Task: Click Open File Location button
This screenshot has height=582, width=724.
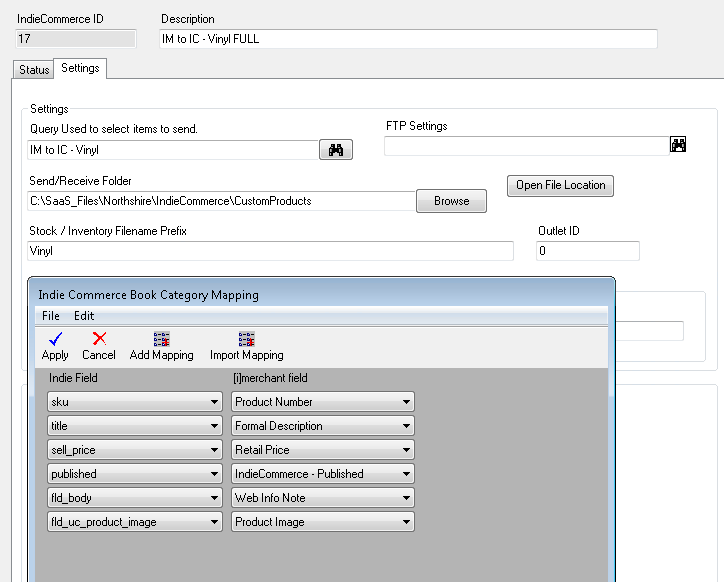Action: point(561,185)
